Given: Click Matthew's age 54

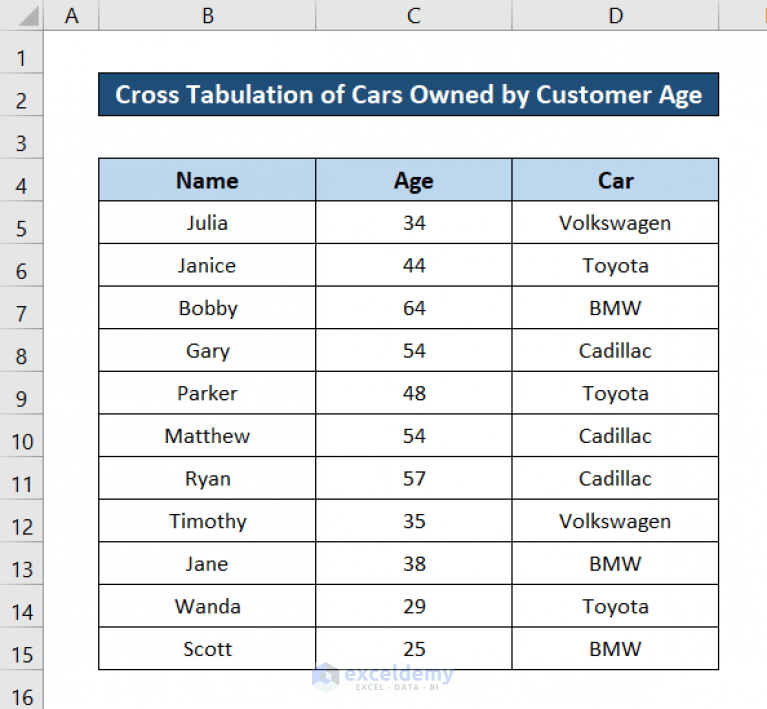Looking at the screenshot, I should point(414,436).
